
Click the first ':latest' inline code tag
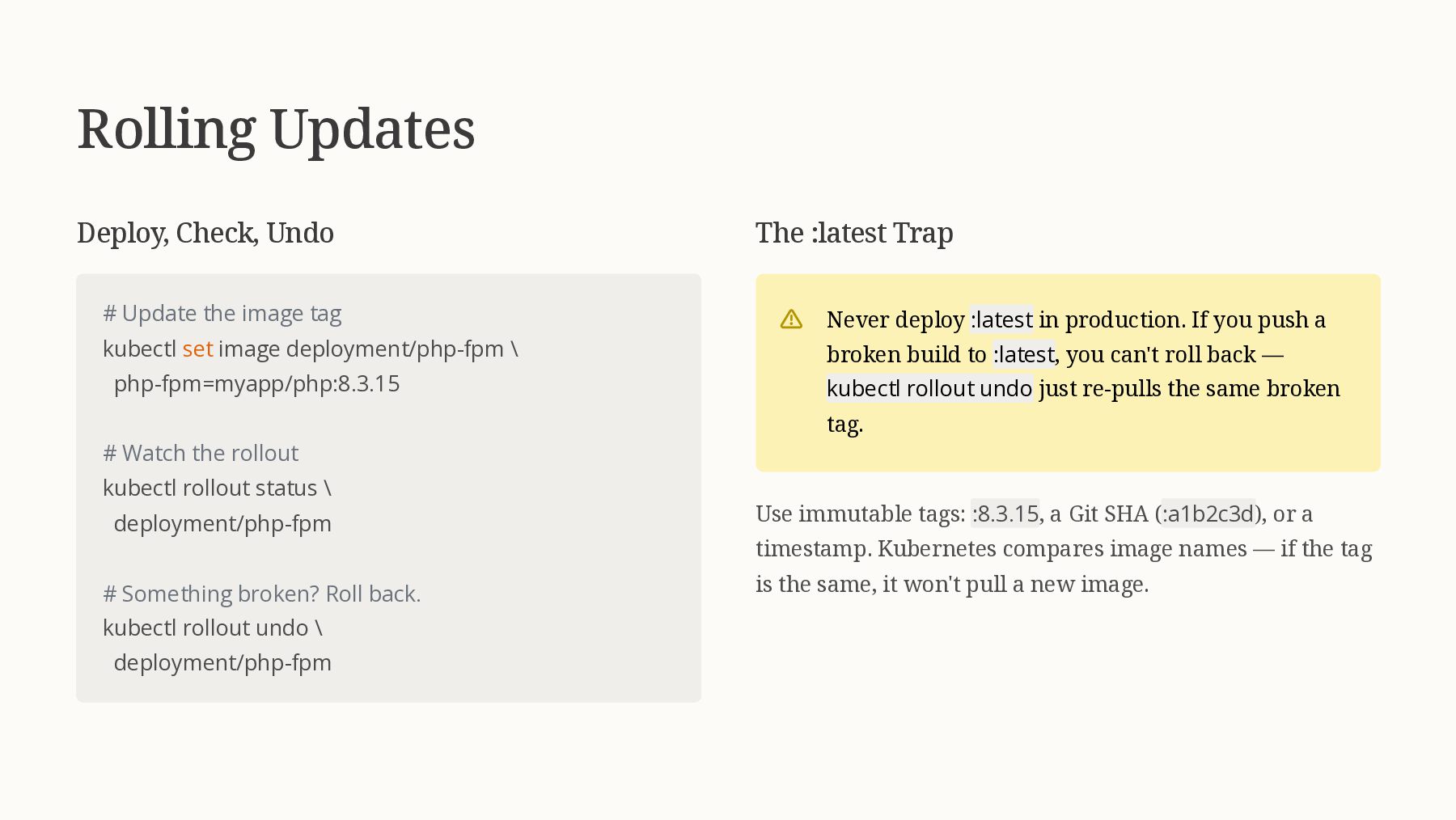pyautogui.click(x=1001, y=319)
